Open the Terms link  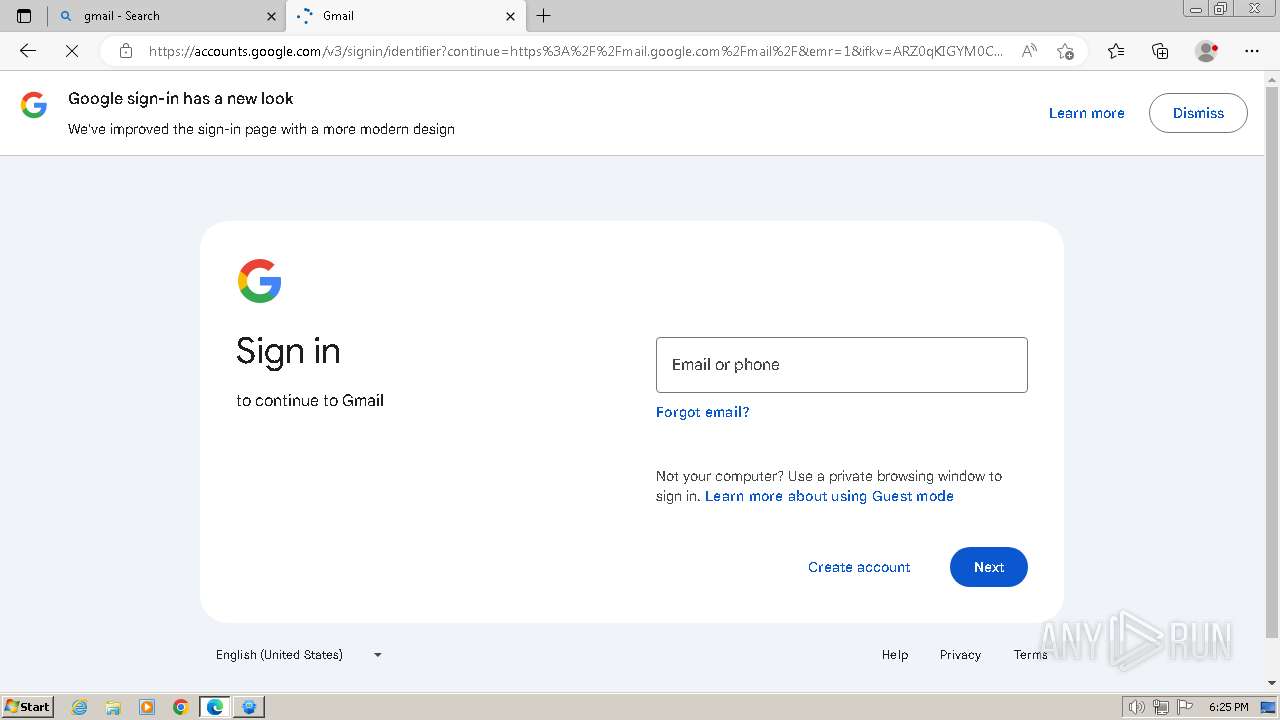coord(1030,655)
